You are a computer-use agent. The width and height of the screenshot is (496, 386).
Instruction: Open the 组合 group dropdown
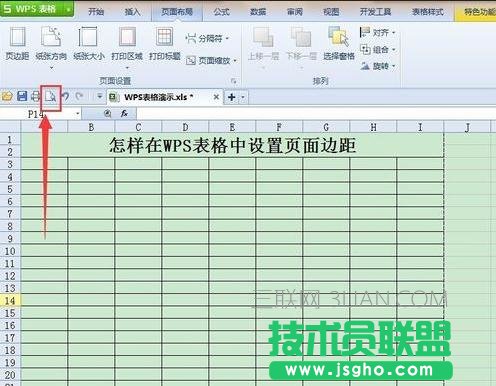coord(378,50)
